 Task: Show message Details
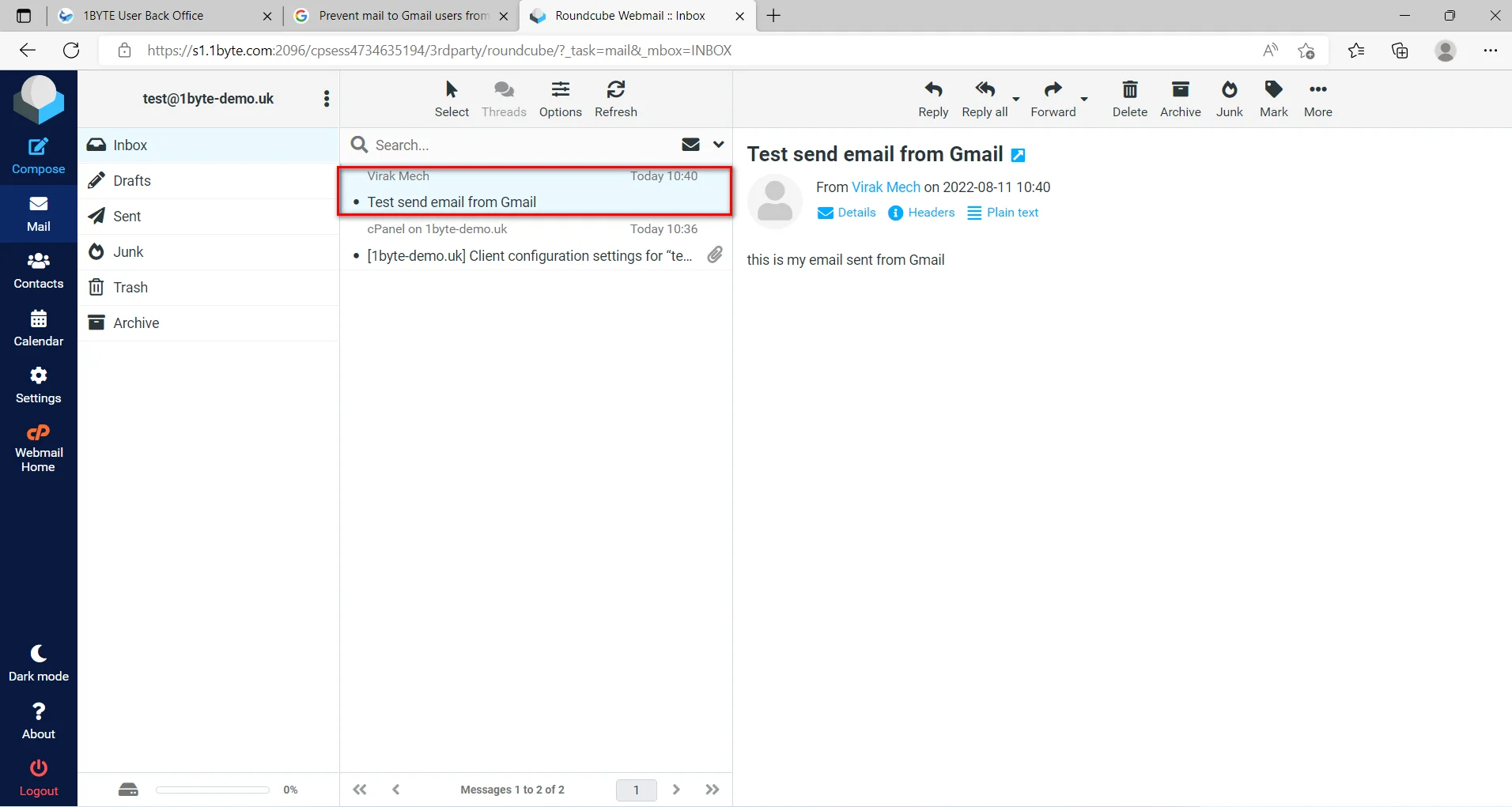847,213
